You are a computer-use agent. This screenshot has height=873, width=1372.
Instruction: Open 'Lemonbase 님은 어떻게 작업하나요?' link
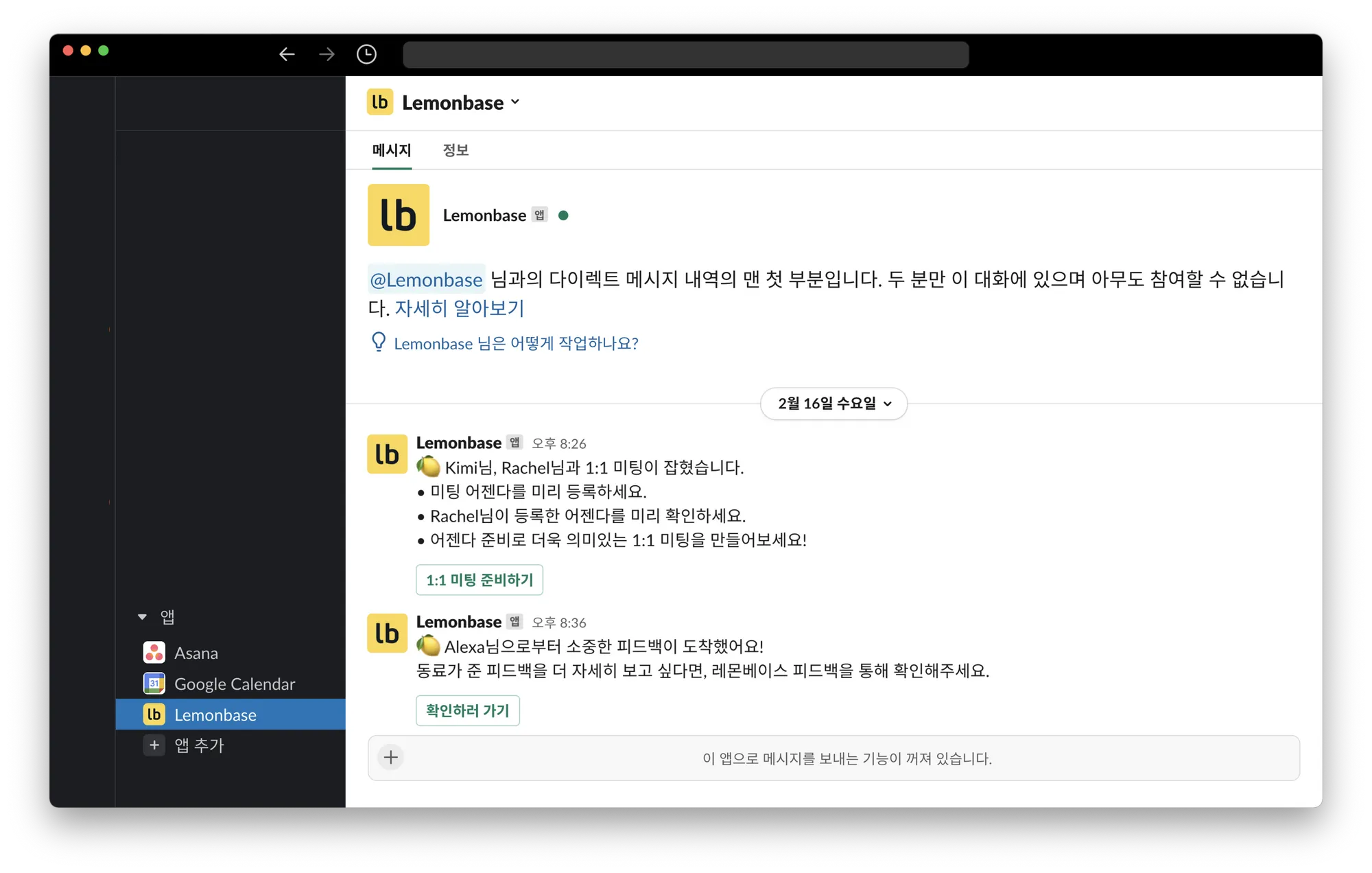(516, 343)
